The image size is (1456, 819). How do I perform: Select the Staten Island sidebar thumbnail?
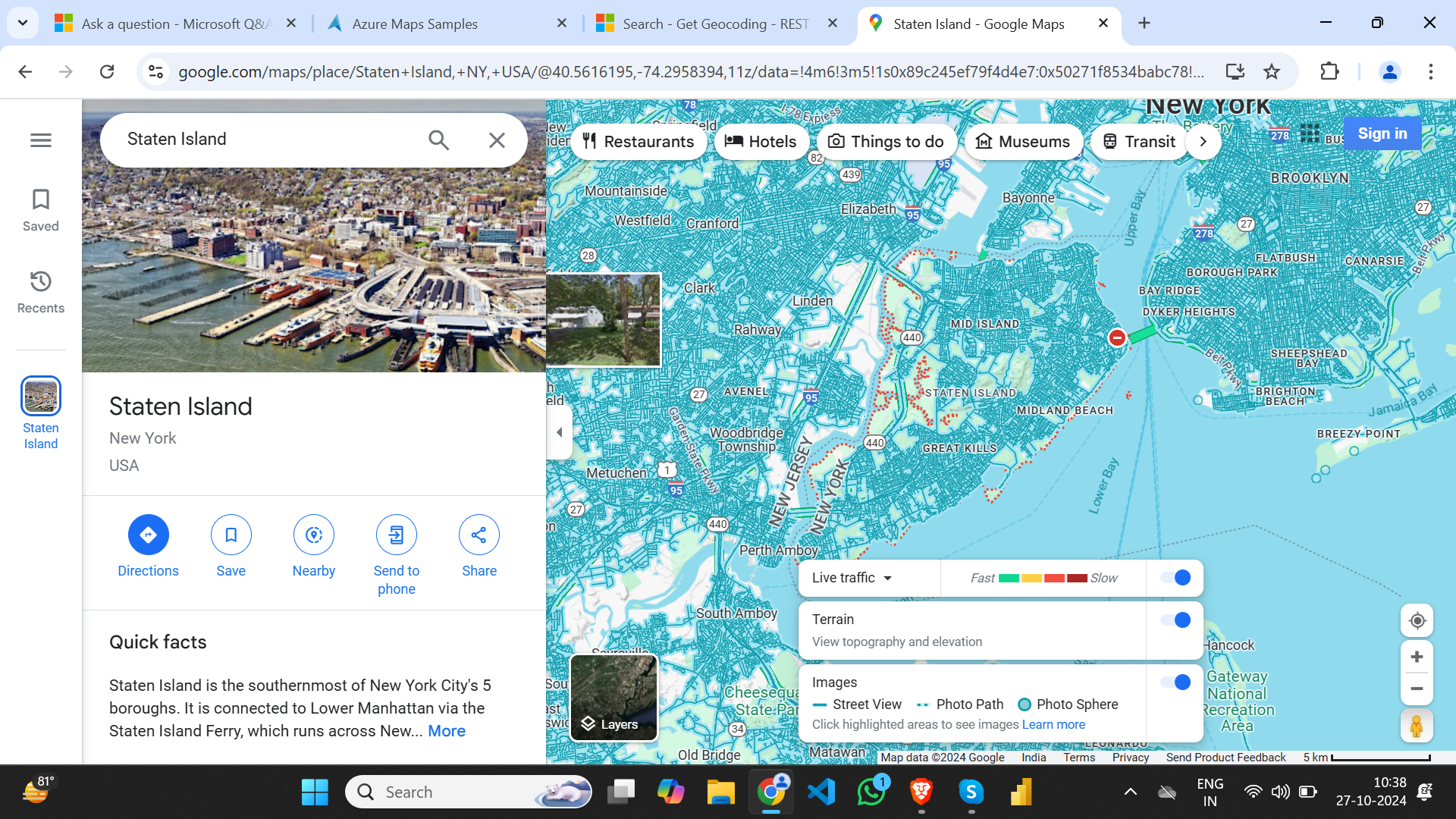pos(41,396)
